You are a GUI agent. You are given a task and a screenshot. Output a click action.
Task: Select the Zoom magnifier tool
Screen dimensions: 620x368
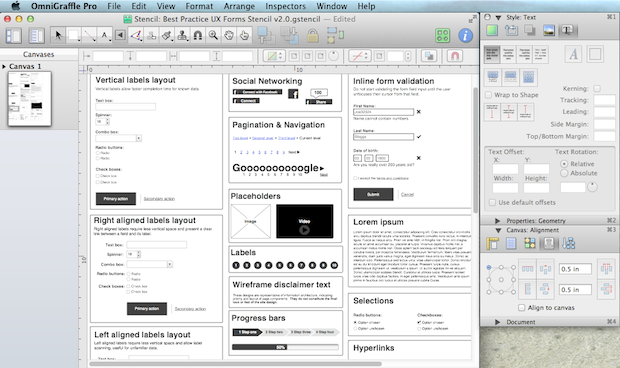point(213,36)
